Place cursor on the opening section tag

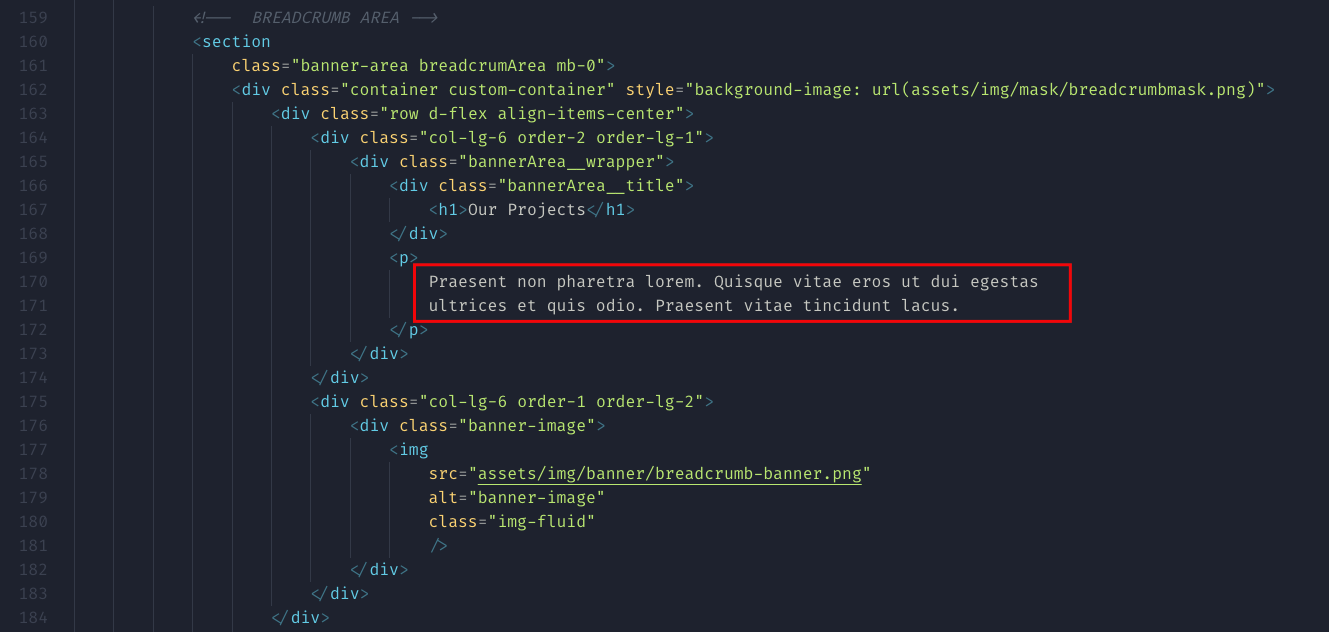(x=236, y=42)
